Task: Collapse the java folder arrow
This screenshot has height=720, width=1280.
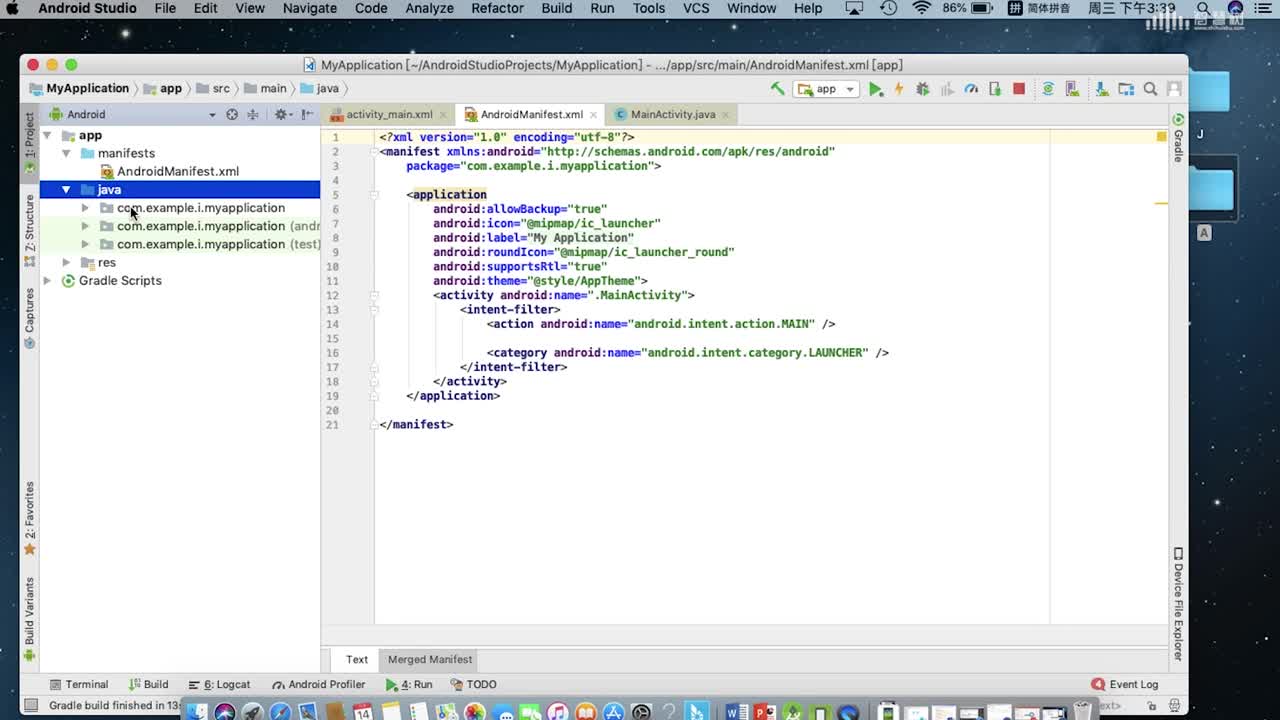Action: [66, 190]
